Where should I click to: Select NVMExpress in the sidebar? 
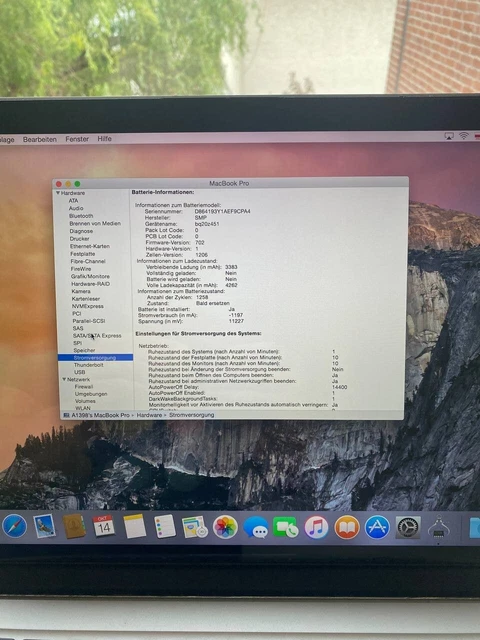(87, 306)
